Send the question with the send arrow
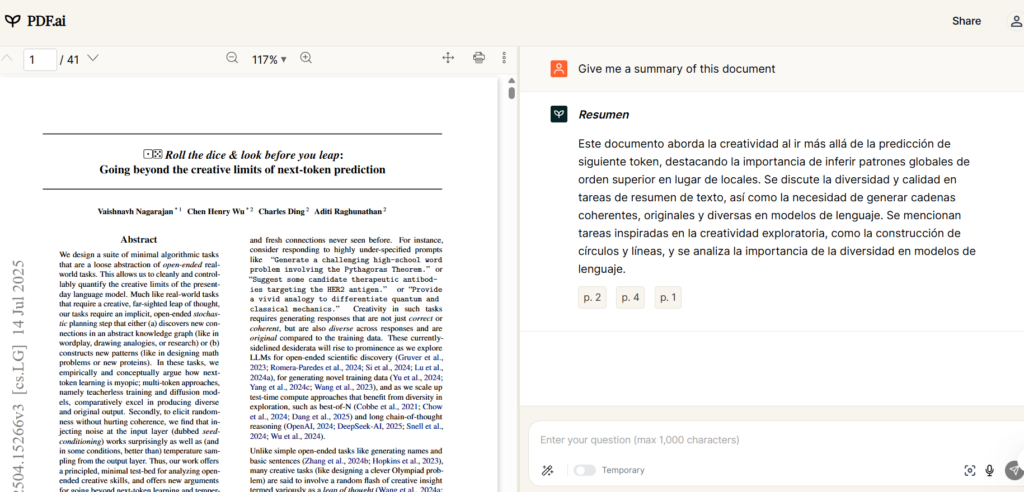This screenshot has height=492, width=1024. pos(1014,470)
